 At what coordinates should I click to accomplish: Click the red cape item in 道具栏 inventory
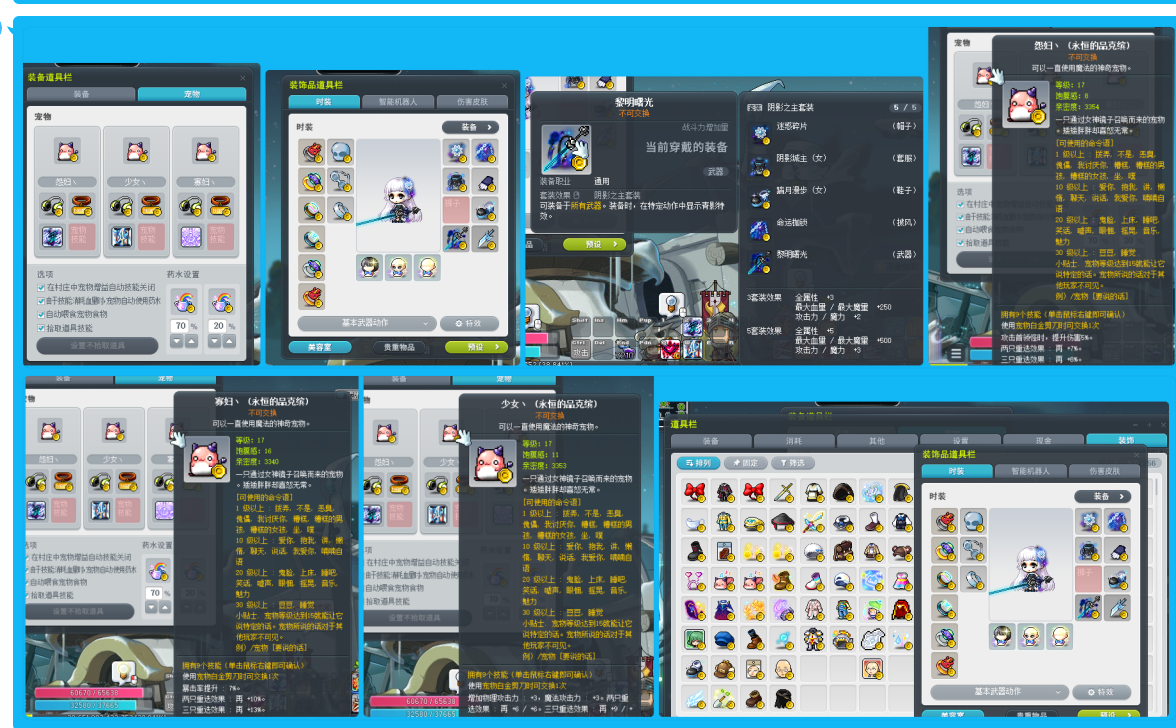(902, 609)
